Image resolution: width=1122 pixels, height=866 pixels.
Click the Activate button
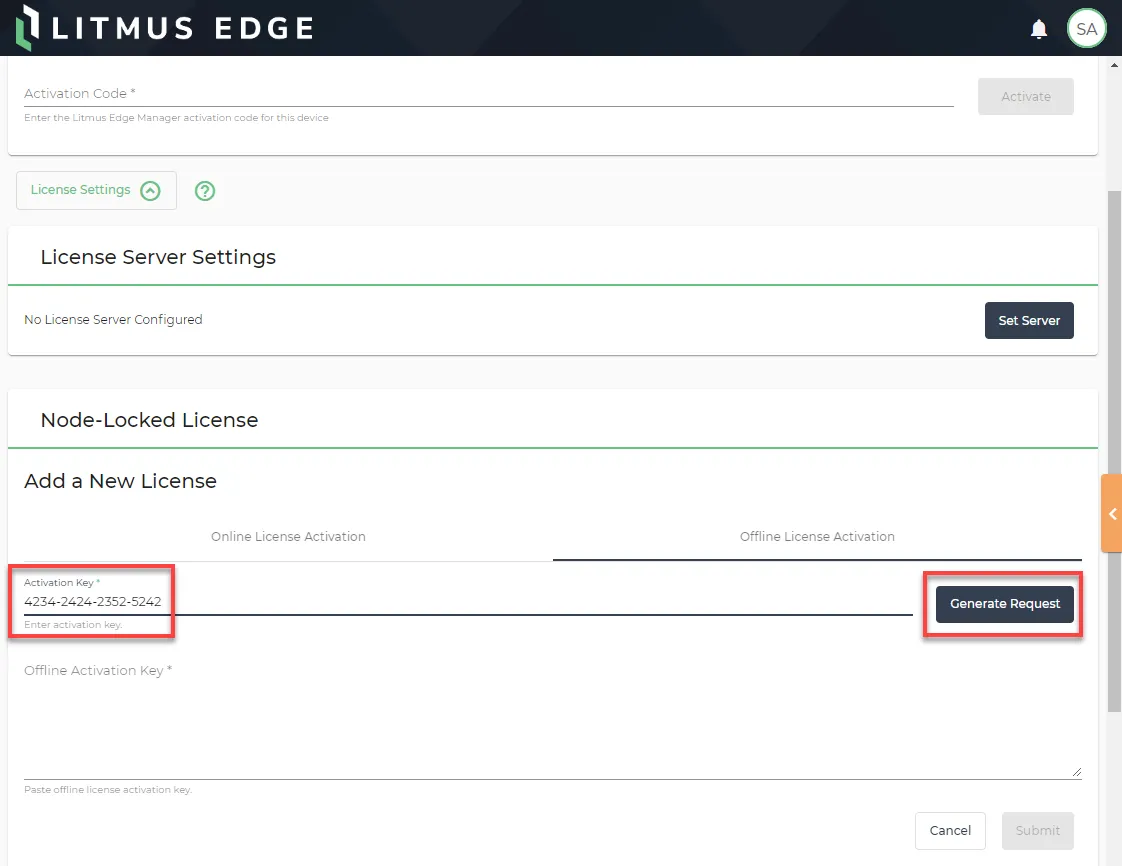point(1025,97)
